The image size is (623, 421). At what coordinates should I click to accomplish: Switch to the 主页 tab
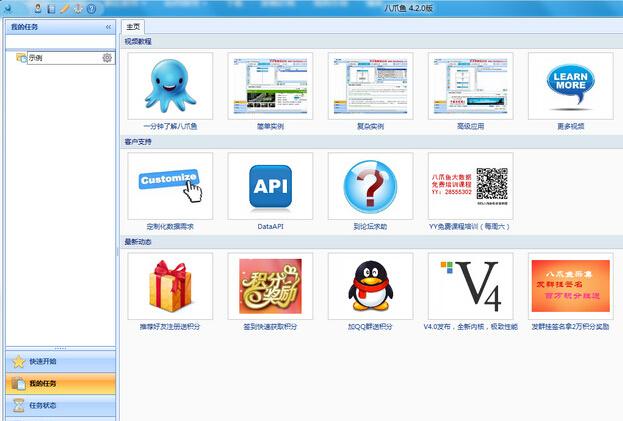coord(133,27)
